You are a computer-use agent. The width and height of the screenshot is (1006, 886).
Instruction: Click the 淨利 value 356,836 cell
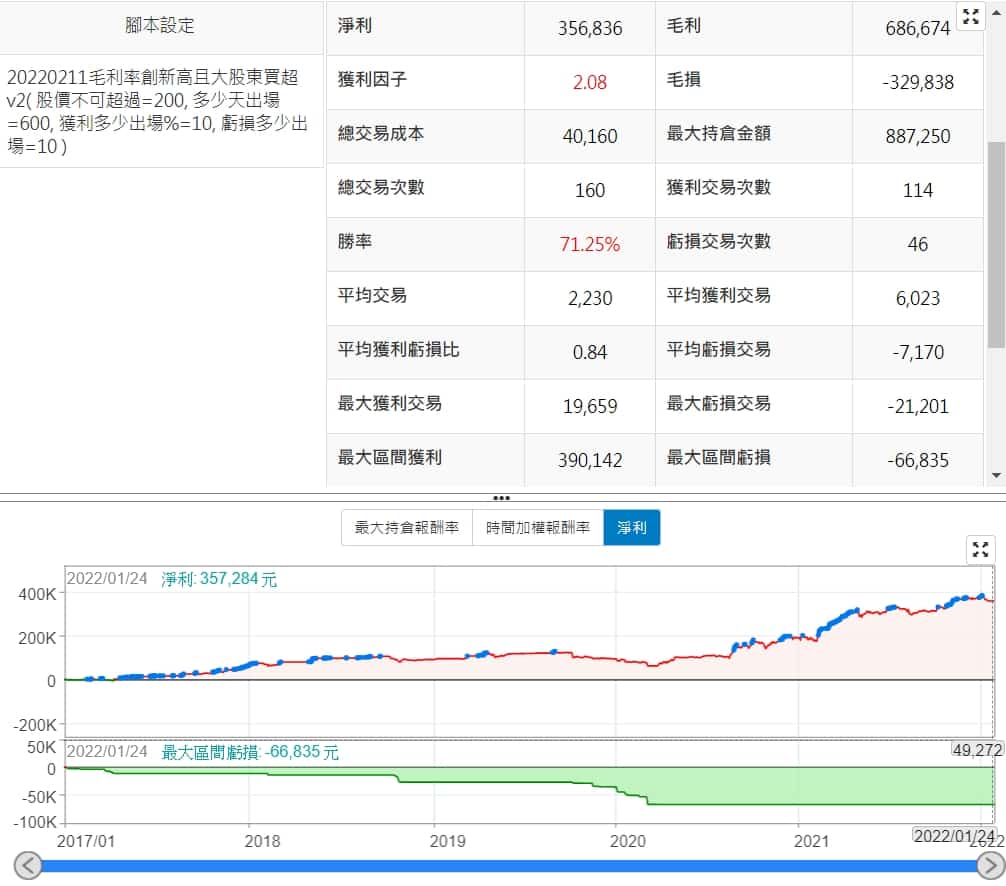[590, 28]
